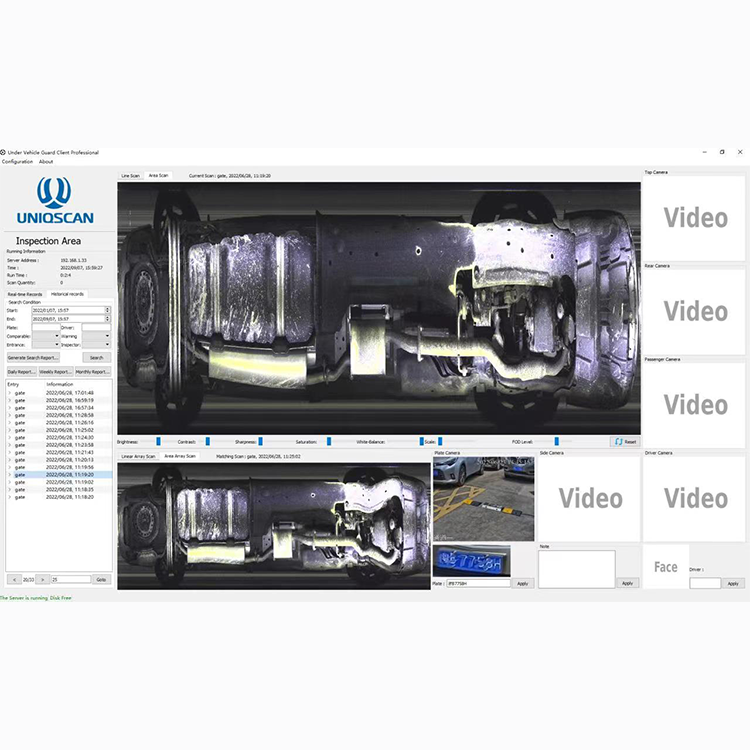Open the Entrance dropdown
The image size is (750, 750).
(x=46, y=344)
